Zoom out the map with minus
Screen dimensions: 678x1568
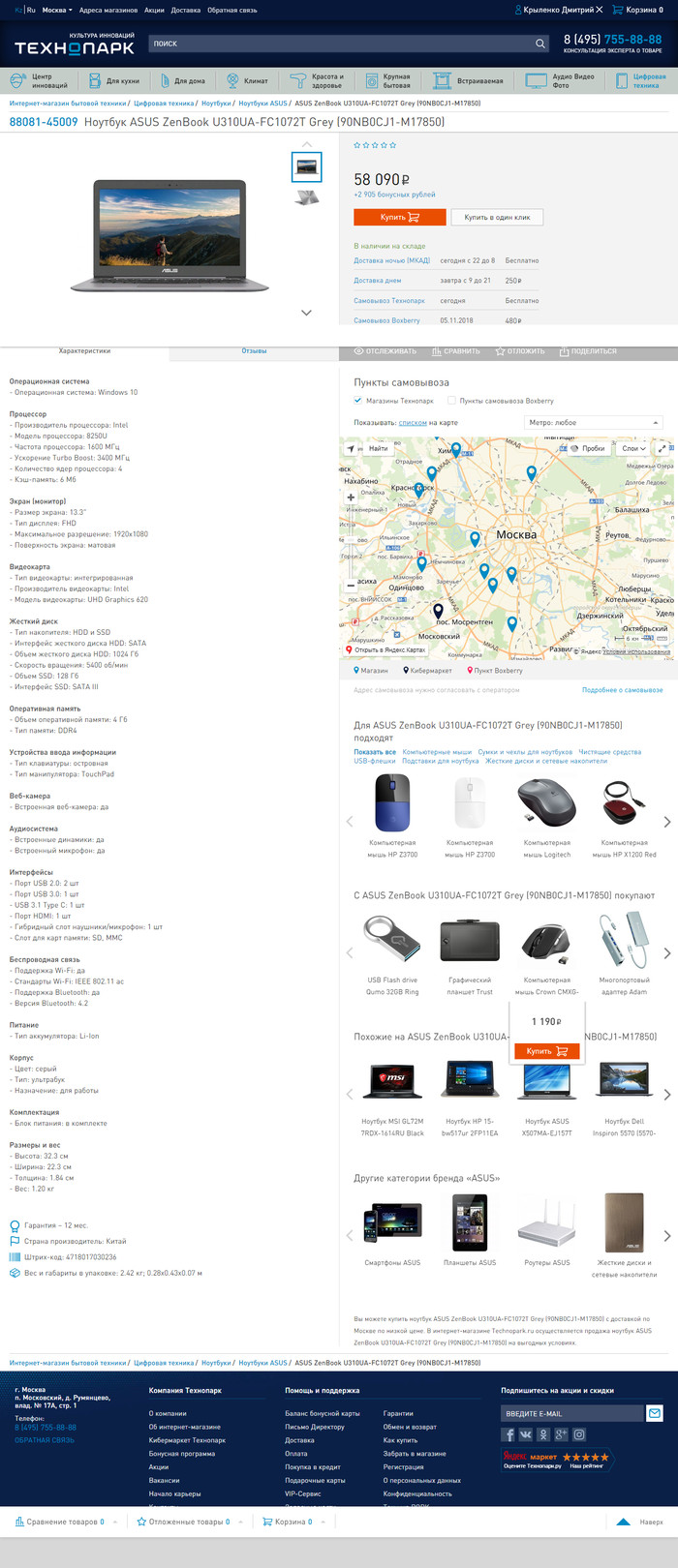tap(351, 586)
